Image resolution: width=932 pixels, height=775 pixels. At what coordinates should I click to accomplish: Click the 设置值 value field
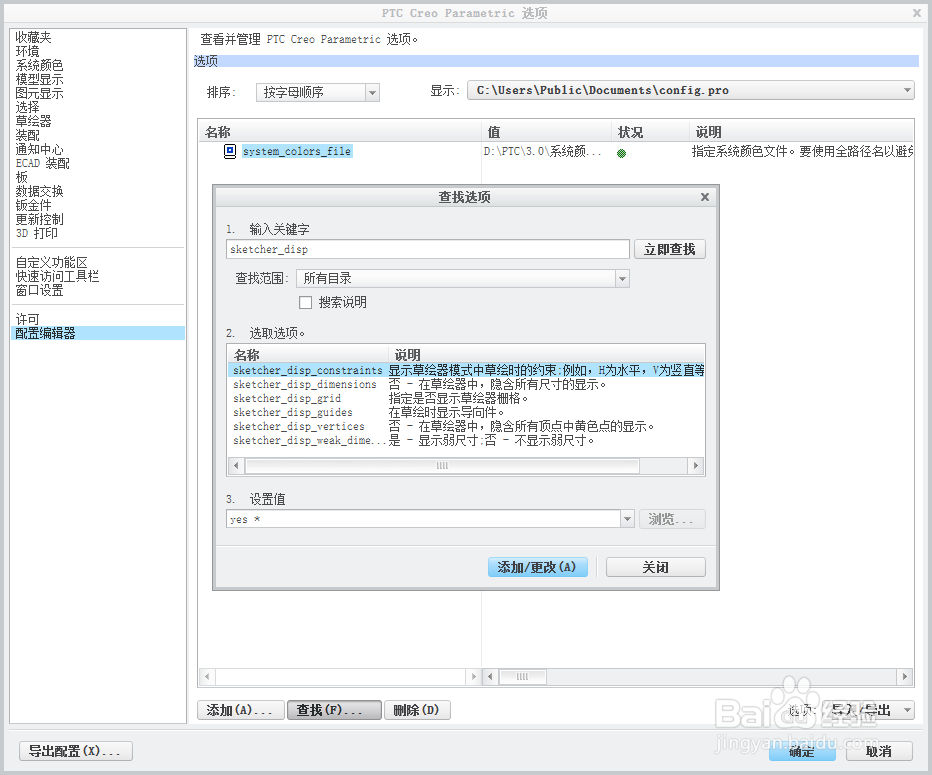[423, 519]
